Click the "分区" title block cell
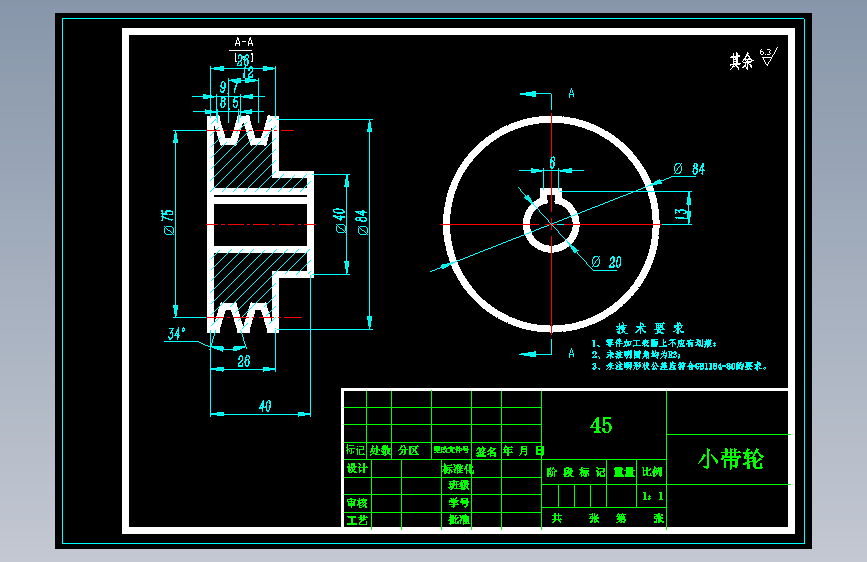This screenshot has height=562, width=867. [409, 450]
